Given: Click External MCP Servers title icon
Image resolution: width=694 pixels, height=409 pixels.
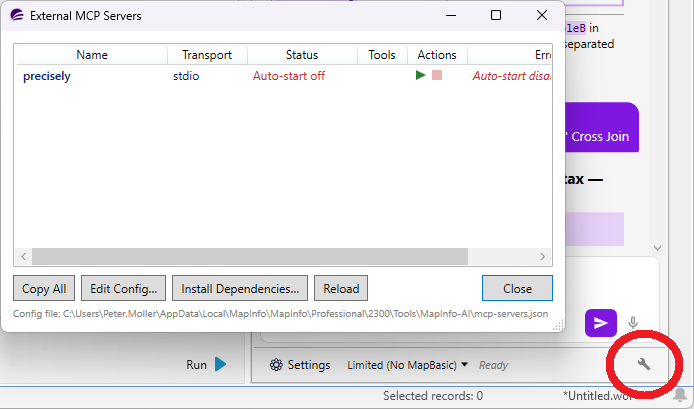Looking at the screenshot, I should (x=17, y=15).
